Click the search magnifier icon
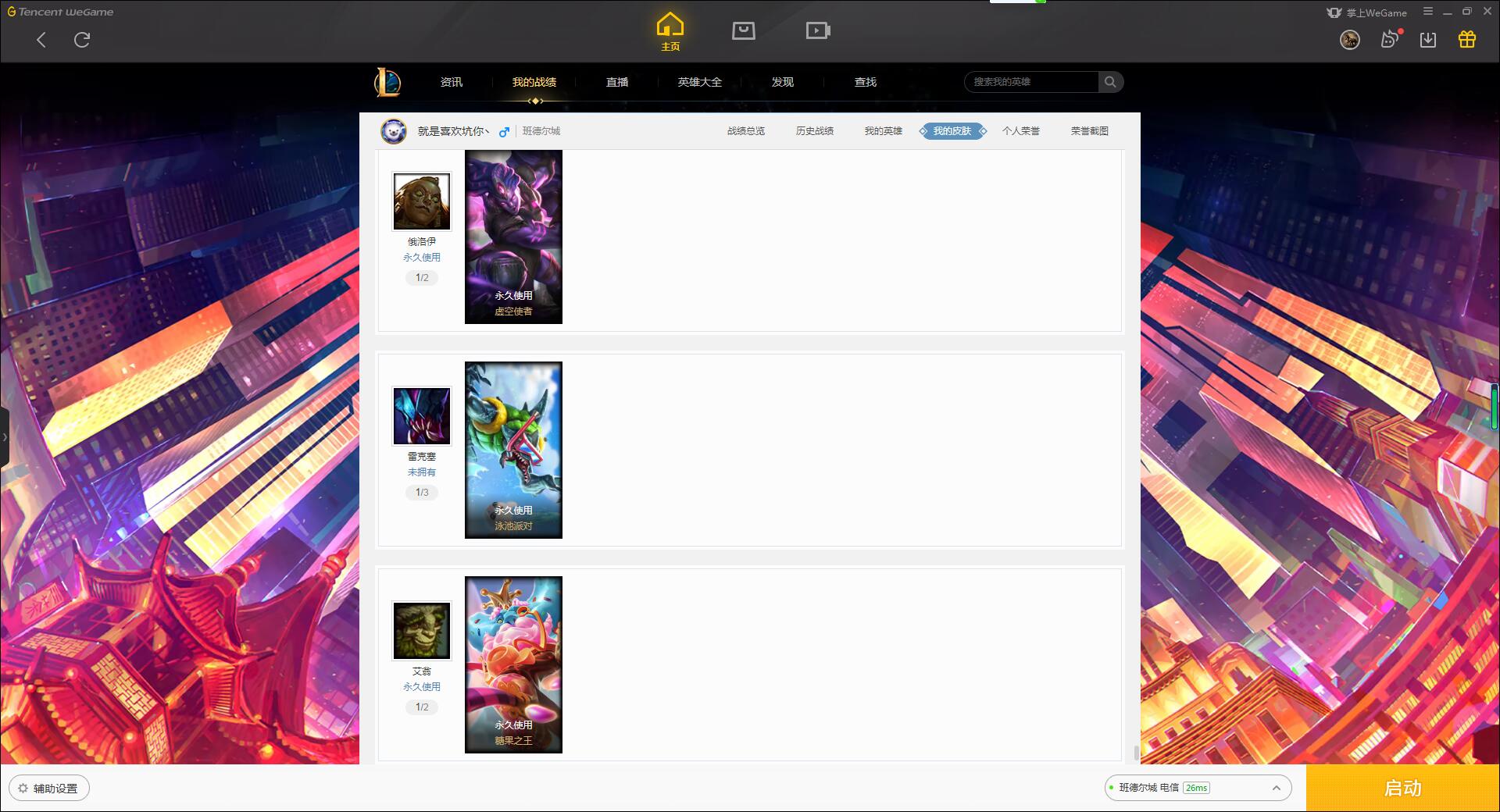1500x812 pixels. [x=1110, y=82]
